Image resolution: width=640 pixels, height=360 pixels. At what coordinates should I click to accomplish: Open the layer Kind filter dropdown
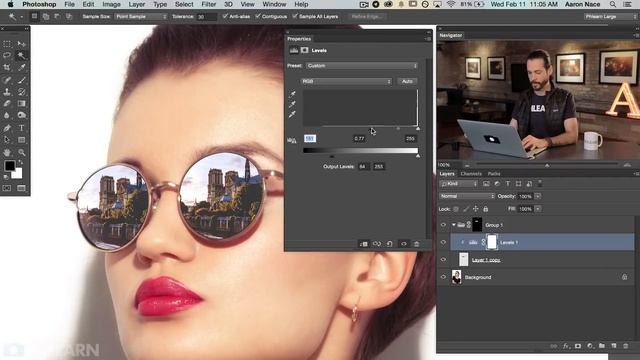click(x=459, y=184)
